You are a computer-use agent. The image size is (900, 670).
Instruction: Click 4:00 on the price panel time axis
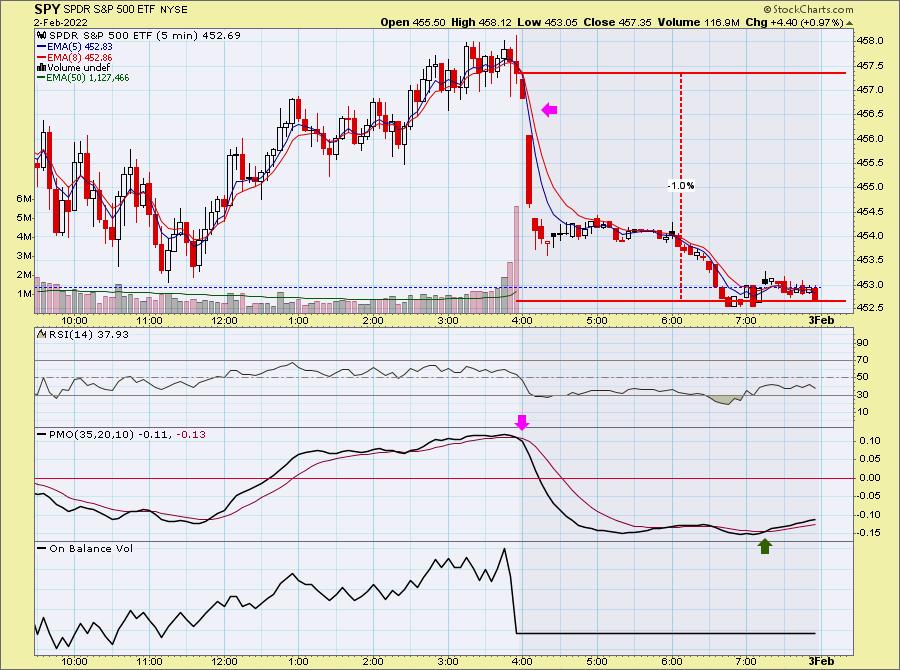point(522,320)
